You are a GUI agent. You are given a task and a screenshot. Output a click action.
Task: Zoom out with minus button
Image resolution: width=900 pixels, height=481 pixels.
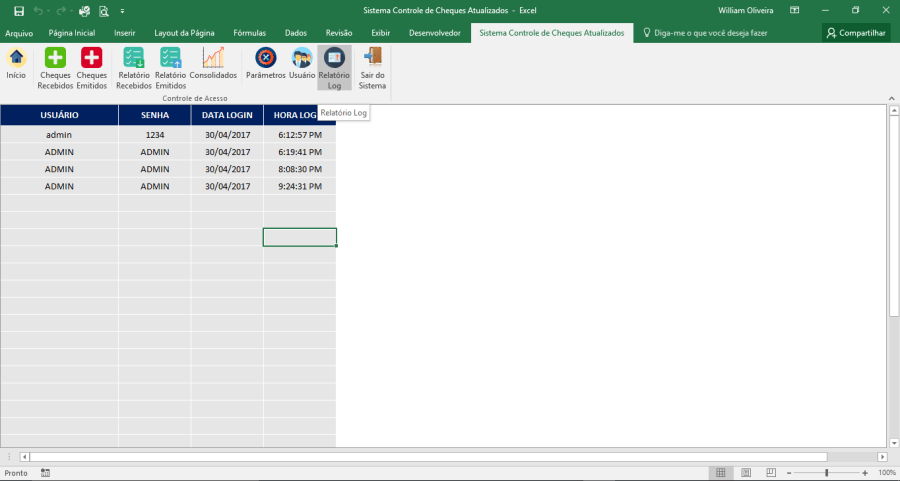tap(789, 473)
